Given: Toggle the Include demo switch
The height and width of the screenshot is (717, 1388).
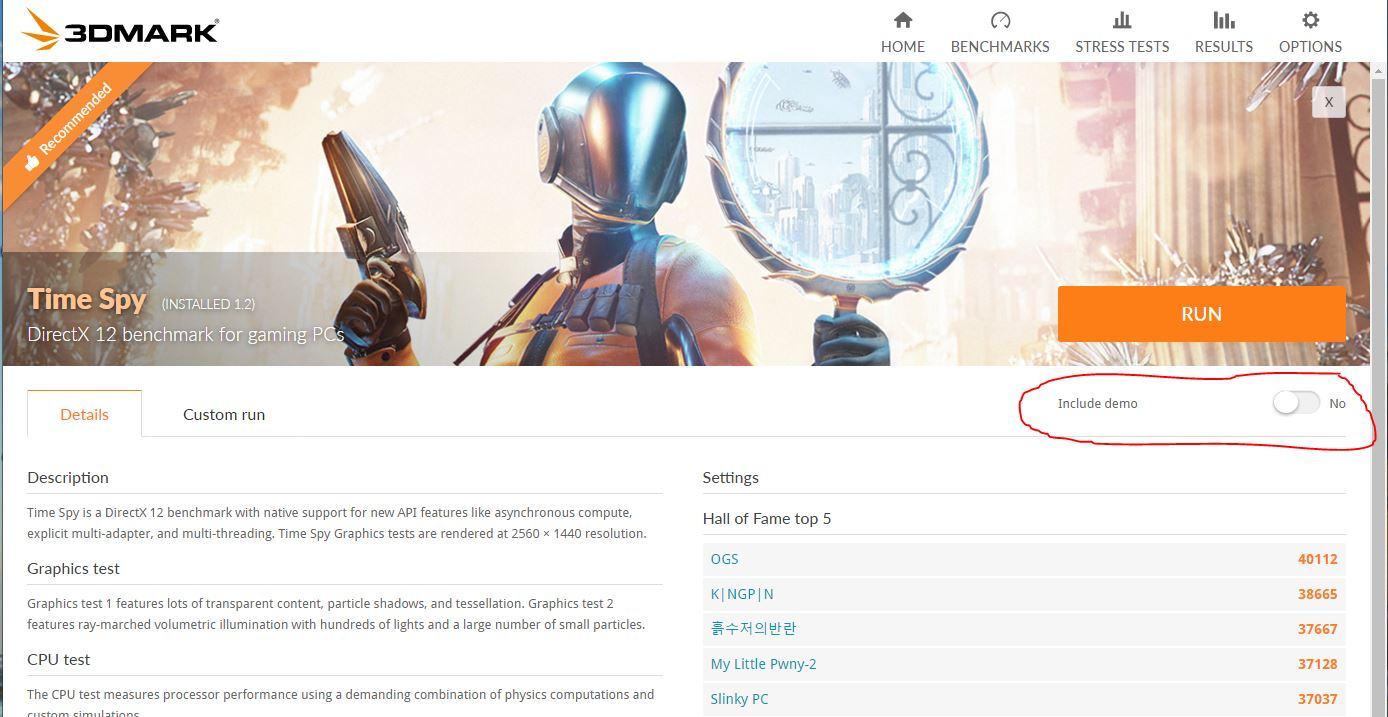Looking at the screenshot, I should click(1297, 403).
